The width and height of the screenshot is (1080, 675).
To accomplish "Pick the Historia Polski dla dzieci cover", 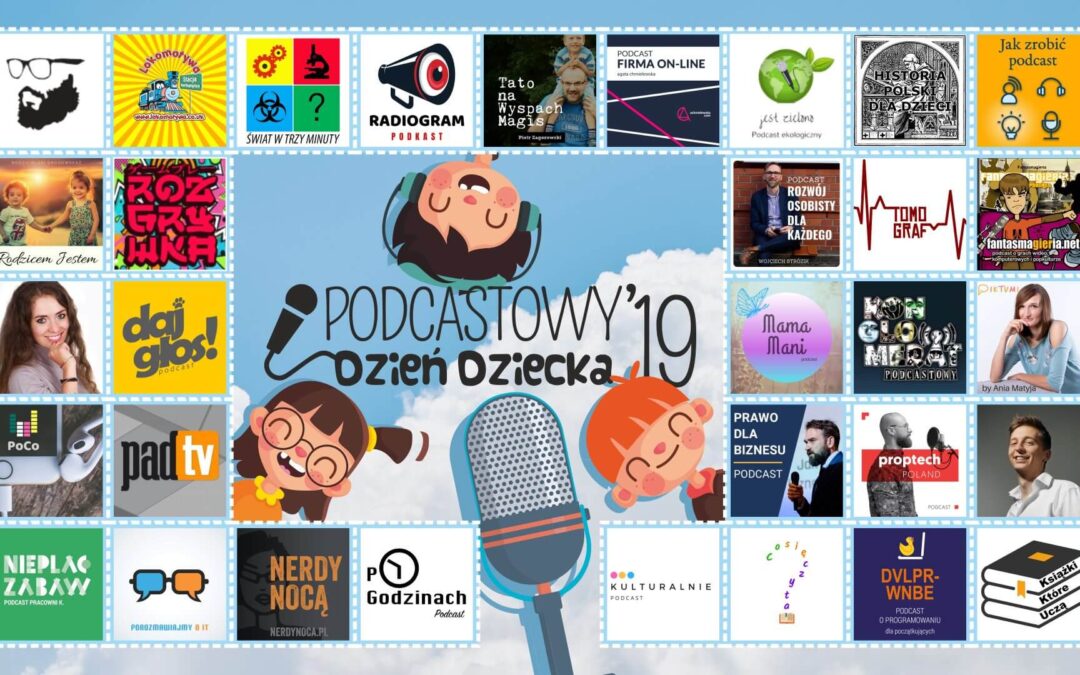I will point(910,91).
